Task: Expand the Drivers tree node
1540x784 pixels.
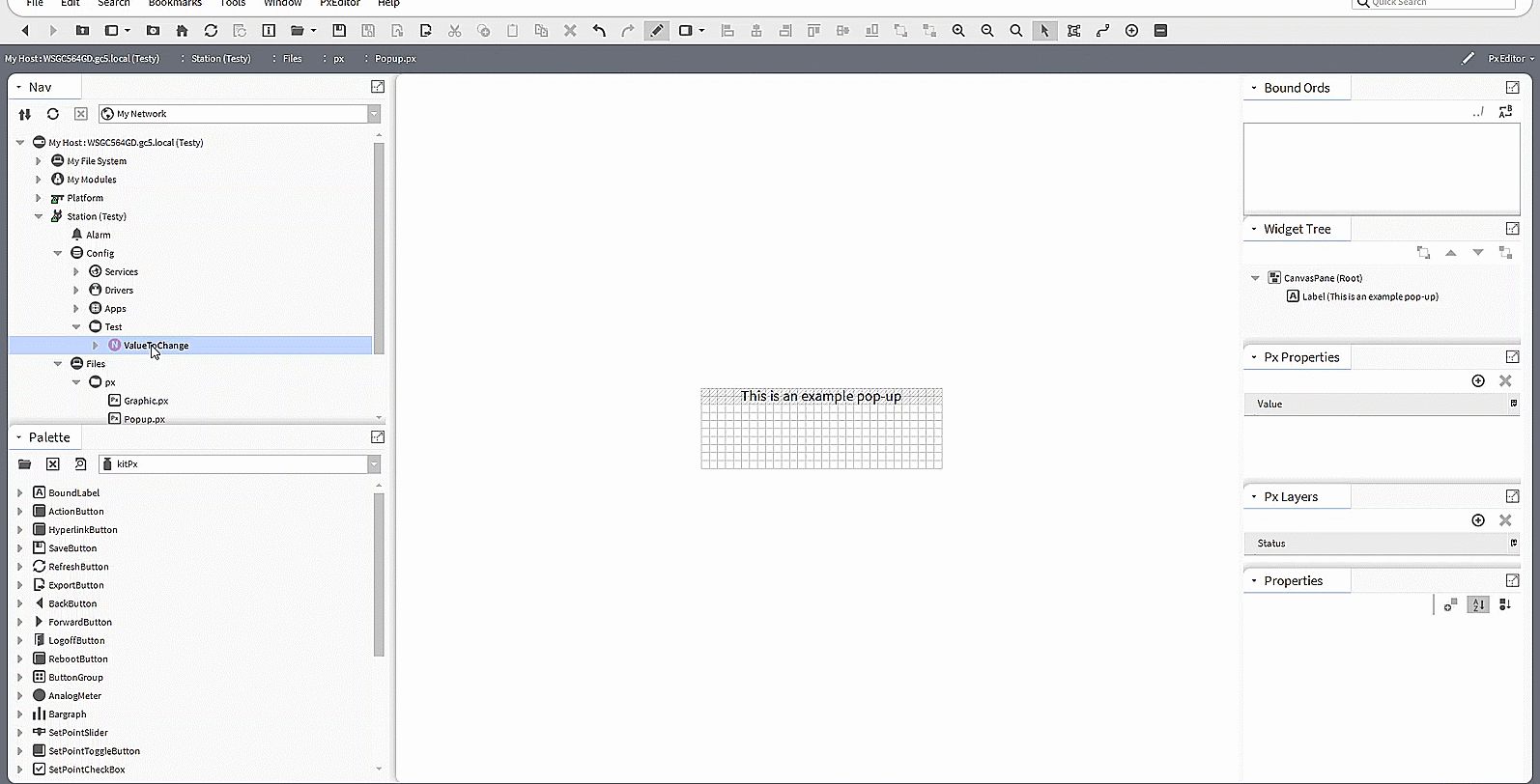Action: pos(76,291)
